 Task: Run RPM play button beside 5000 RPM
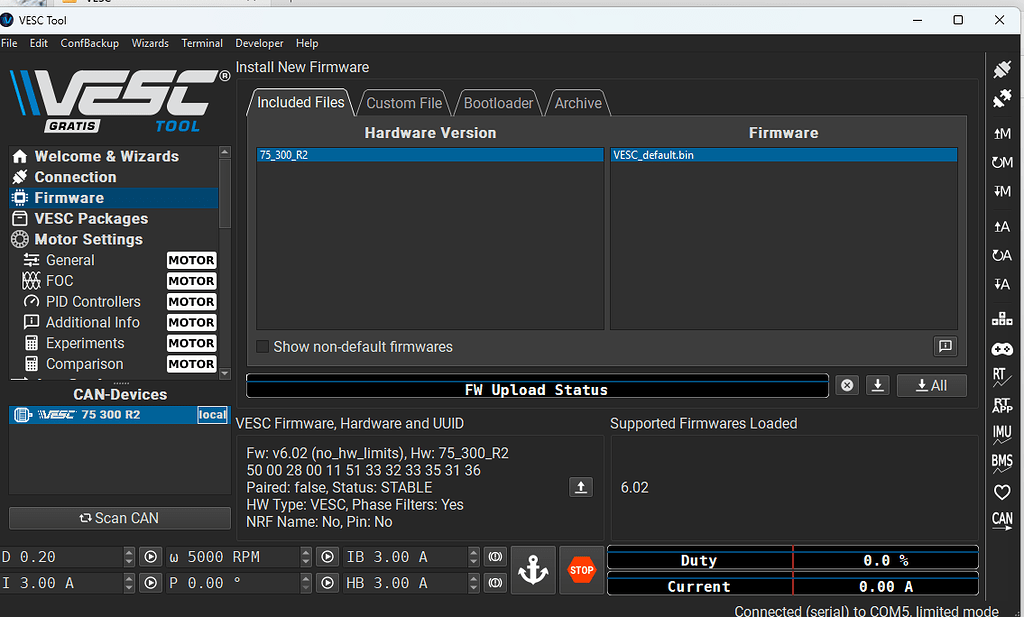point(327,557)
